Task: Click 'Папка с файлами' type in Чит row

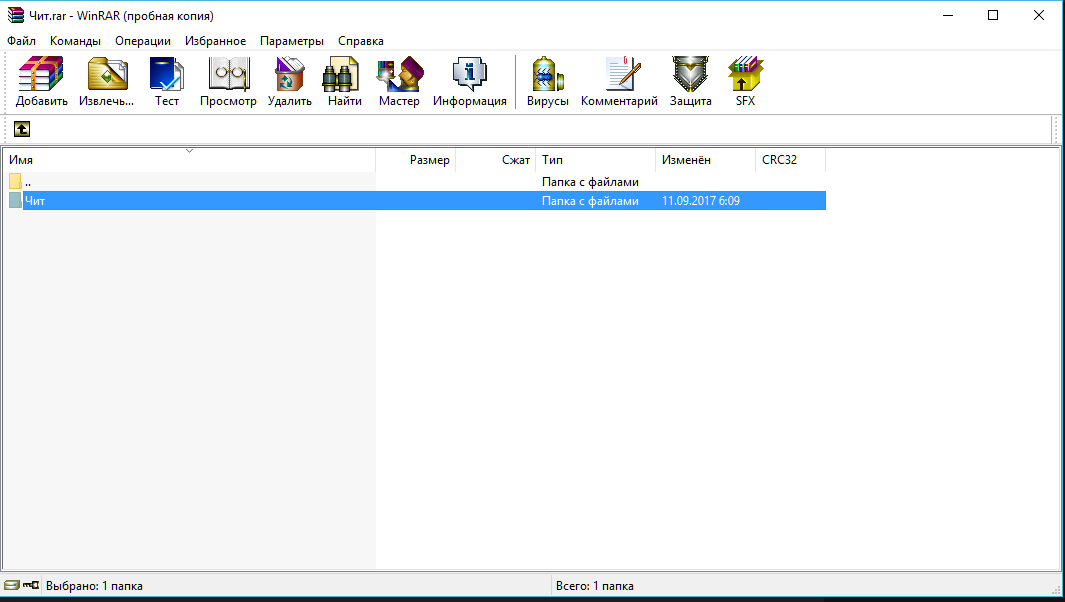Action: point(590,200)
